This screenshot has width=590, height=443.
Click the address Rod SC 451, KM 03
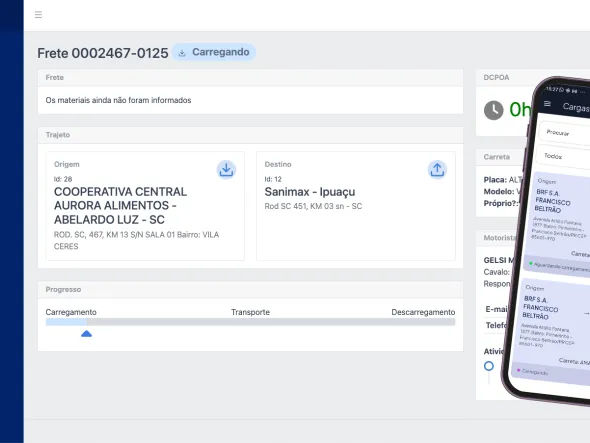(313, 206)
